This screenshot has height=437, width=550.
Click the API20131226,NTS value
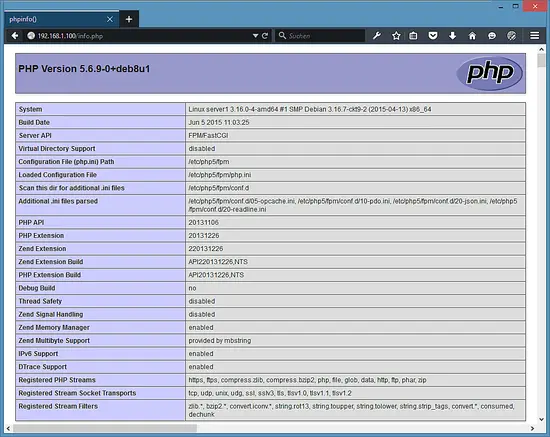(216, 275)
